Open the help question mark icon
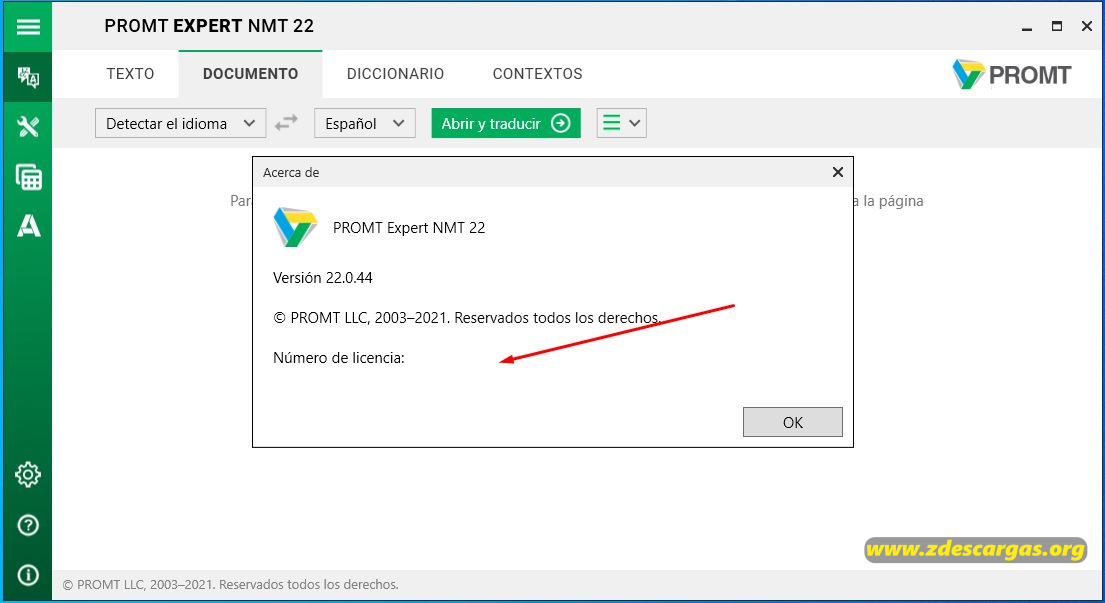This screenshot has width=1105, height=603. click(x=28, y=525)
